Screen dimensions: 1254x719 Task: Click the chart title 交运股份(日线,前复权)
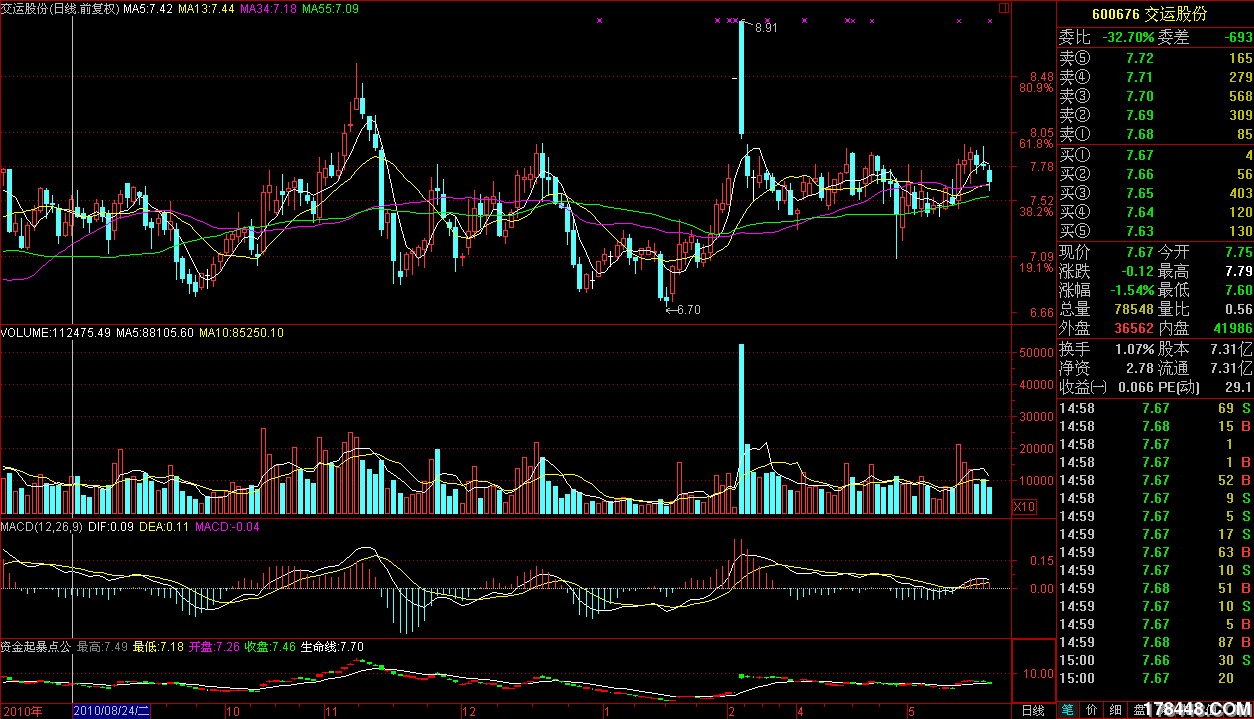point(60,8)
